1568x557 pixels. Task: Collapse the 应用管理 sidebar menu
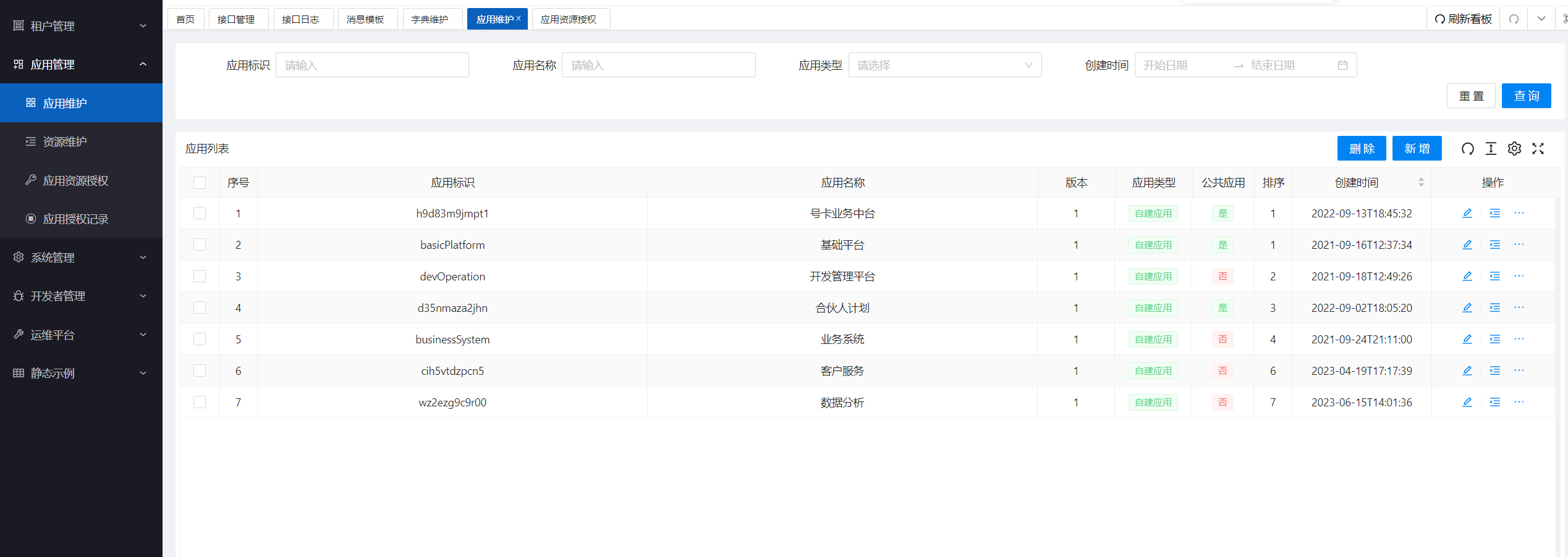click(81, 64)
